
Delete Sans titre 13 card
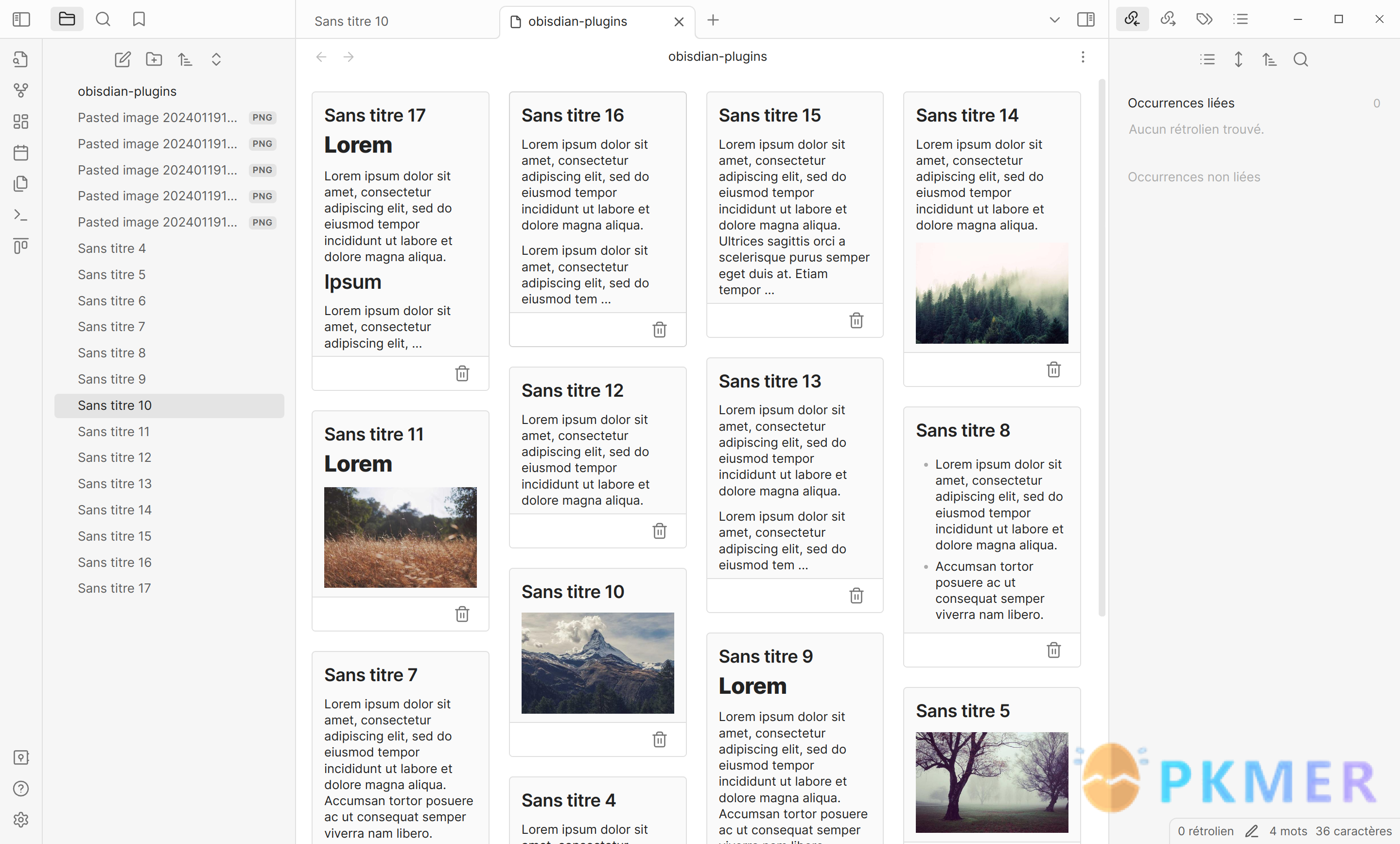pyautogui.click(x=856, y=596)
